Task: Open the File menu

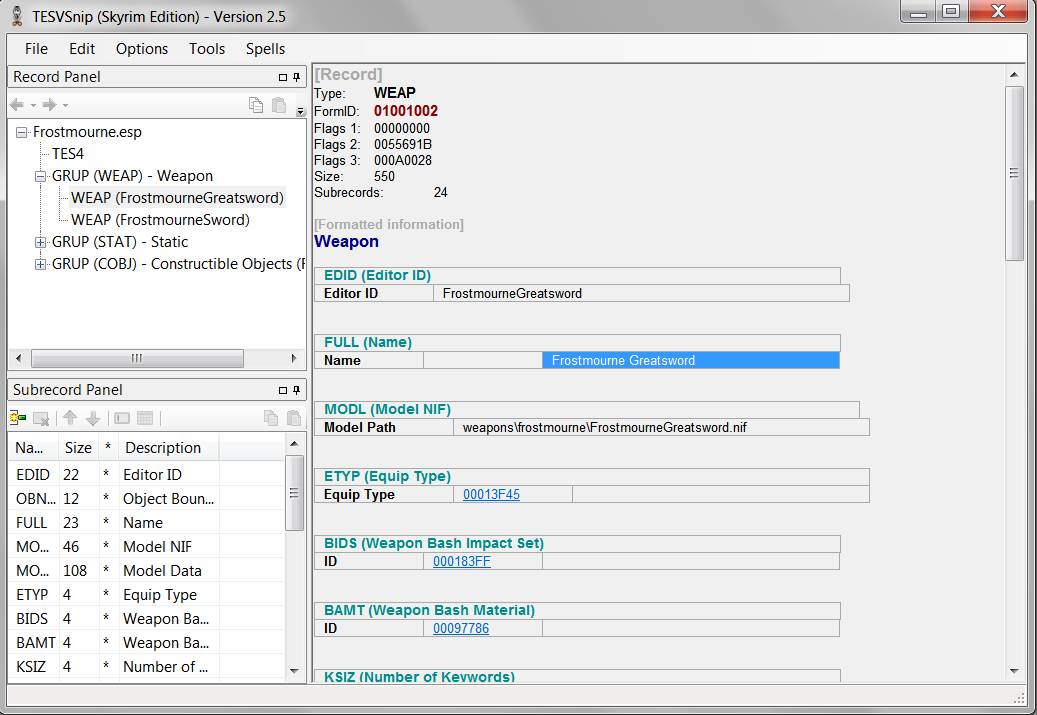Action: pos(36,49)
